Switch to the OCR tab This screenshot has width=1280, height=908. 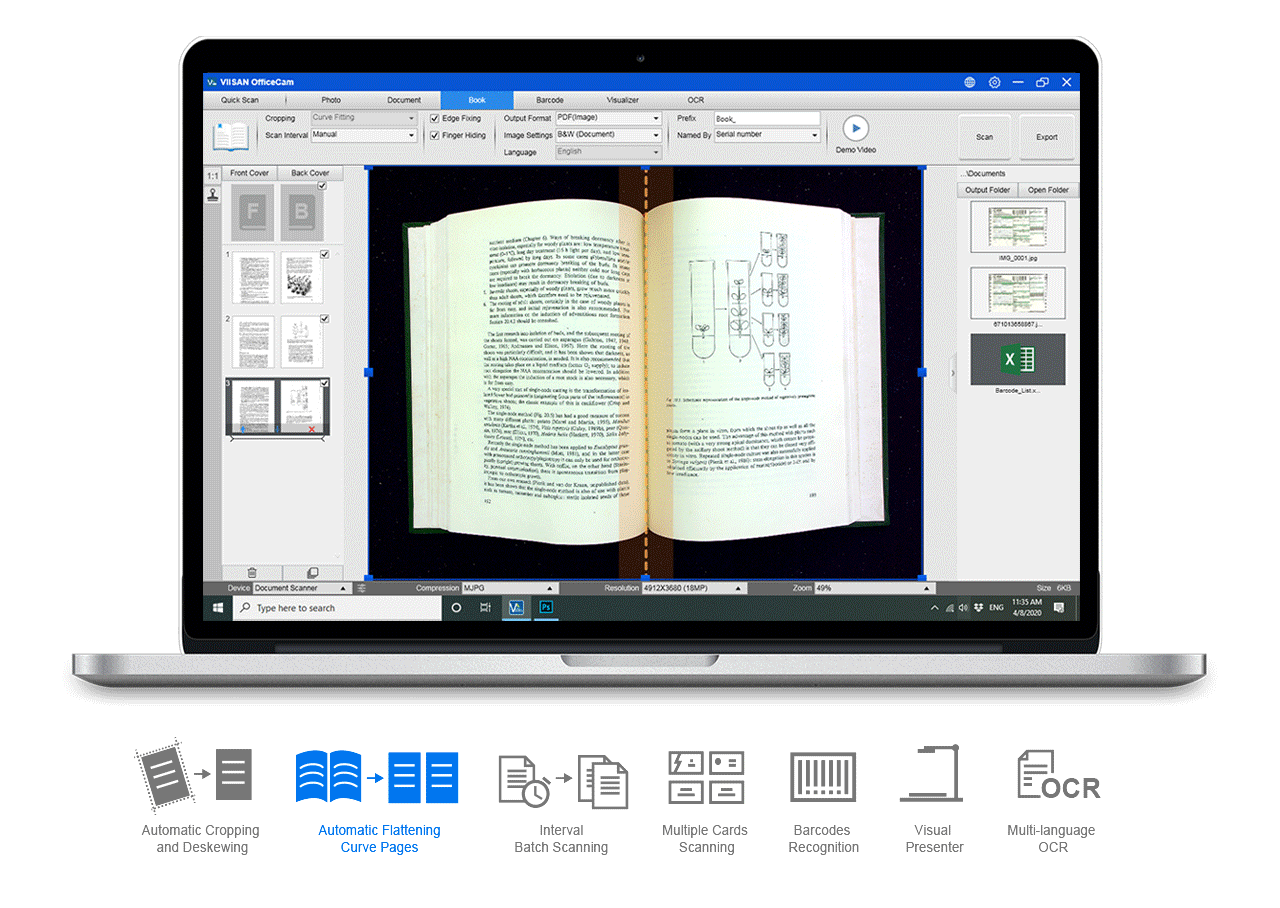(695, 100)
